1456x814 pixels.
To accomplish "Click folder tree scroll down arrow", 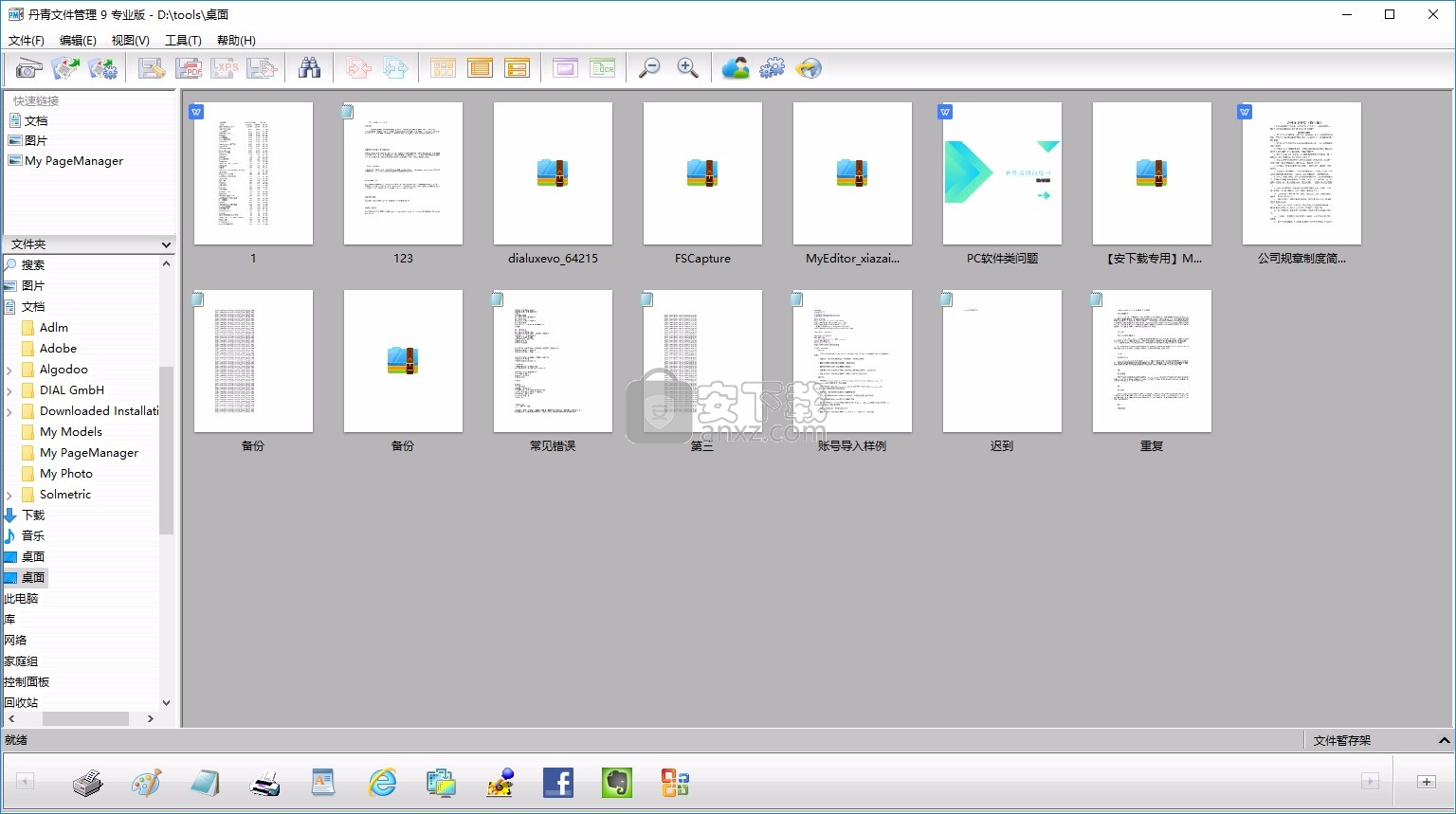I will coord(167,703).
